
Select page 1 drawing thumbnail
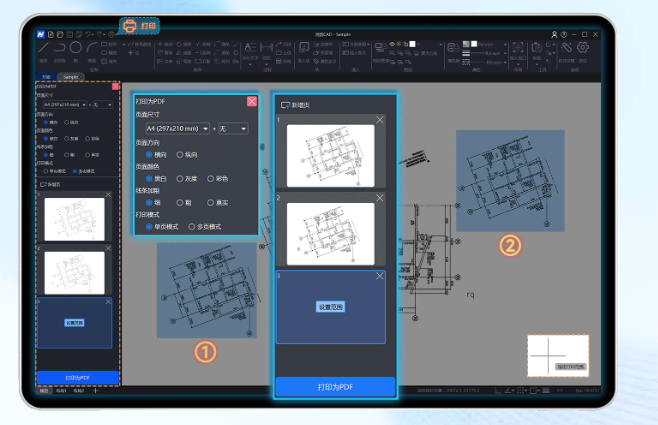tap(330, 156)
